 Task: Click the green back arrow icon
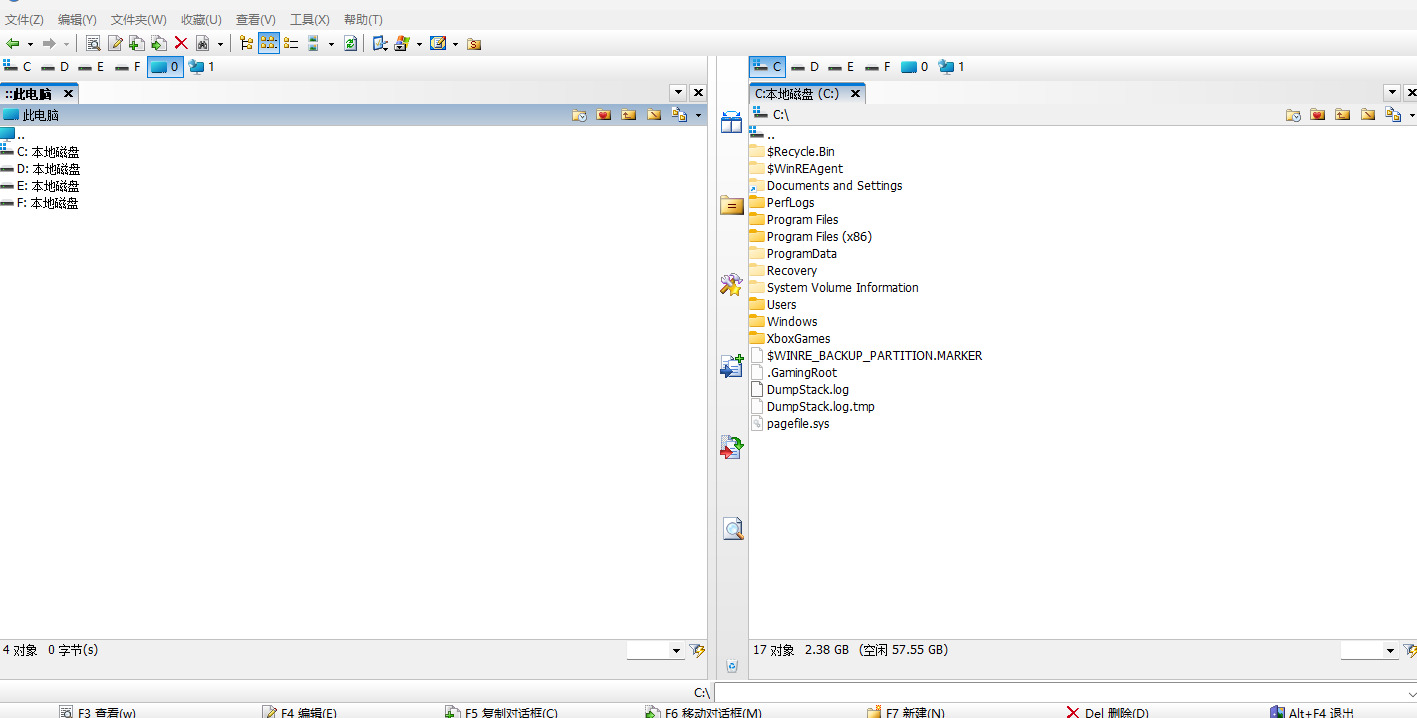(13, 43)
